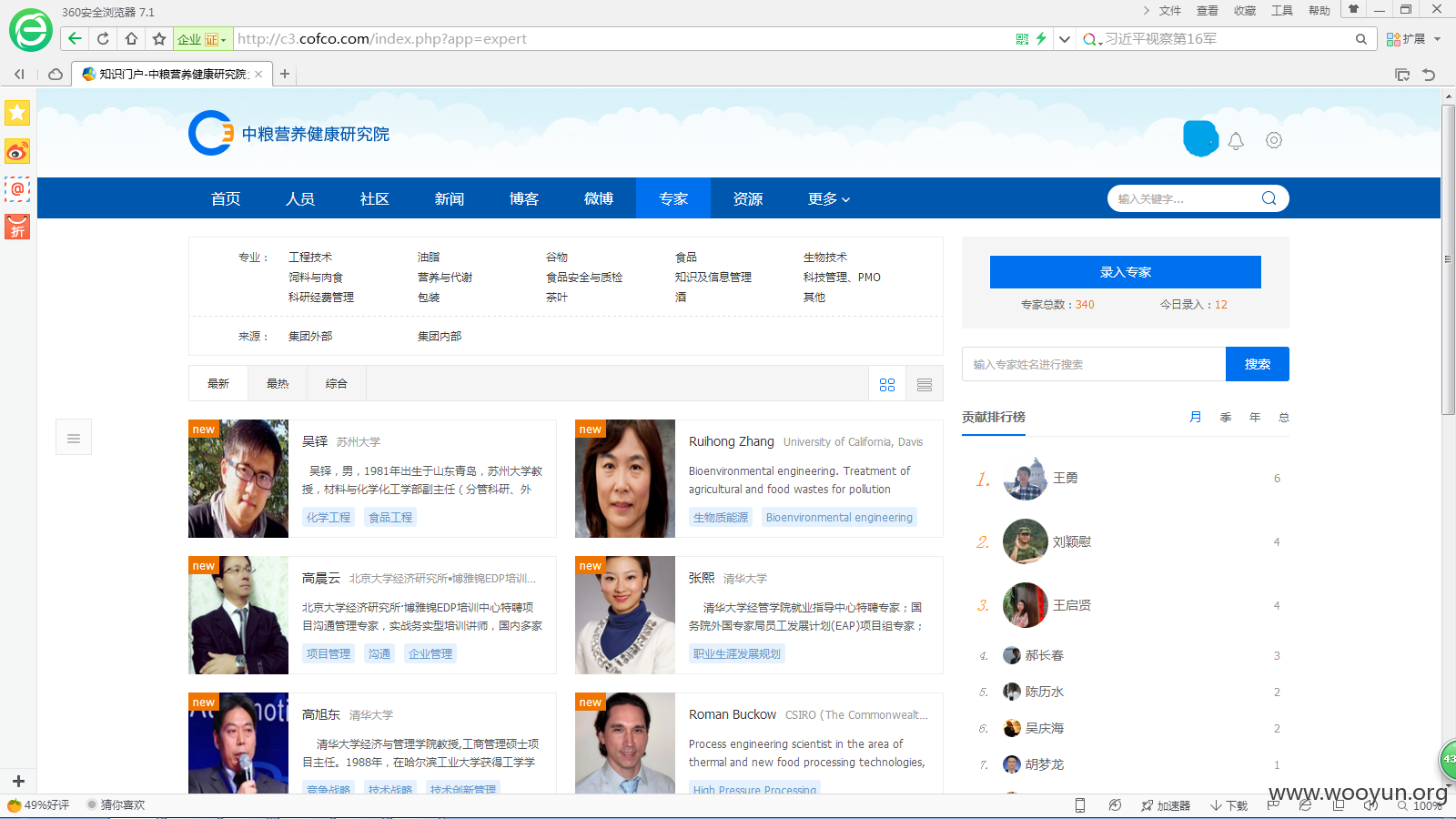Go back with the browser back arrow
The image size is (1456, 819).
(75, 38)
